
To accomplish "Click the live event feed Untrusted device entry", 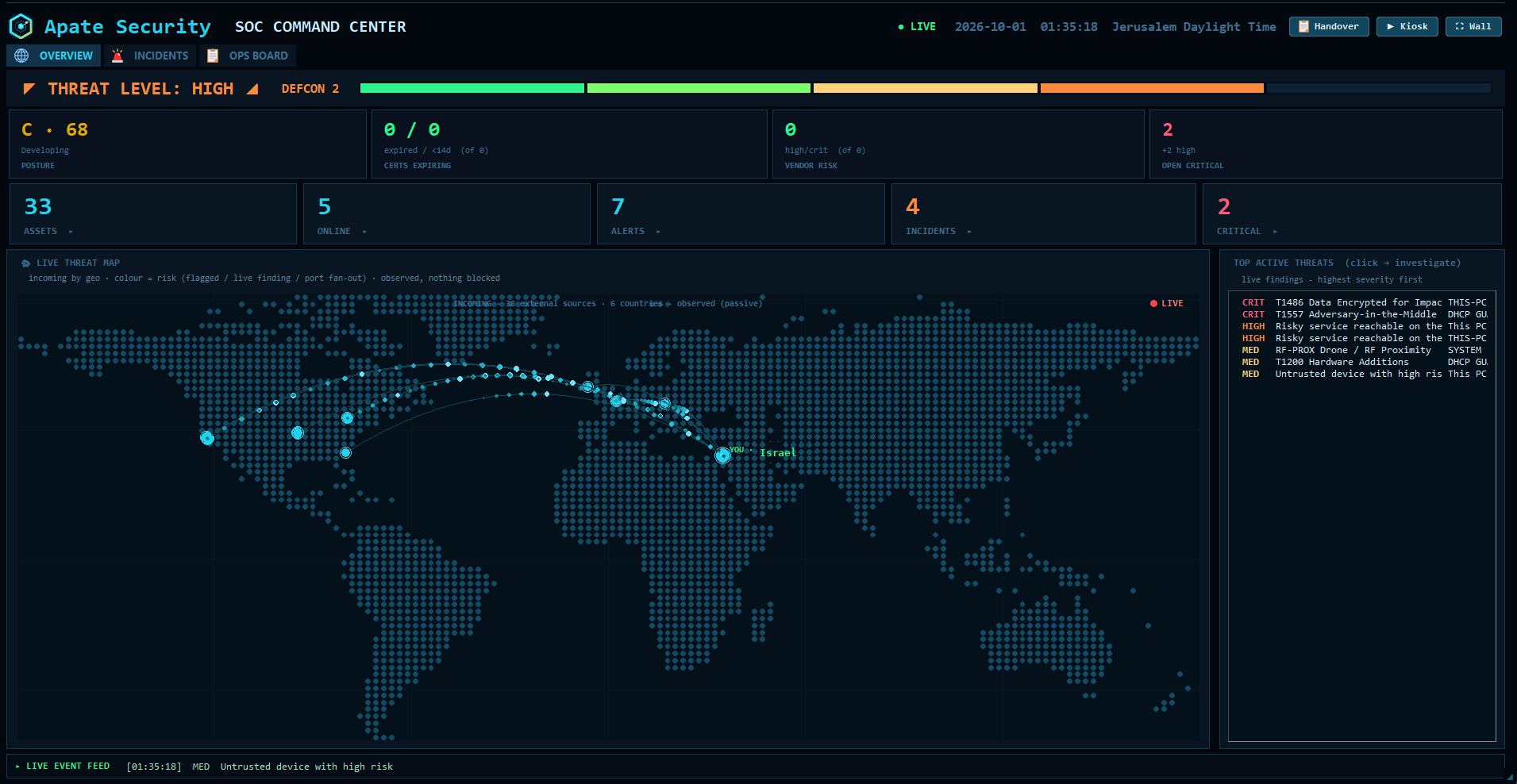I will [x=260, y=767].
